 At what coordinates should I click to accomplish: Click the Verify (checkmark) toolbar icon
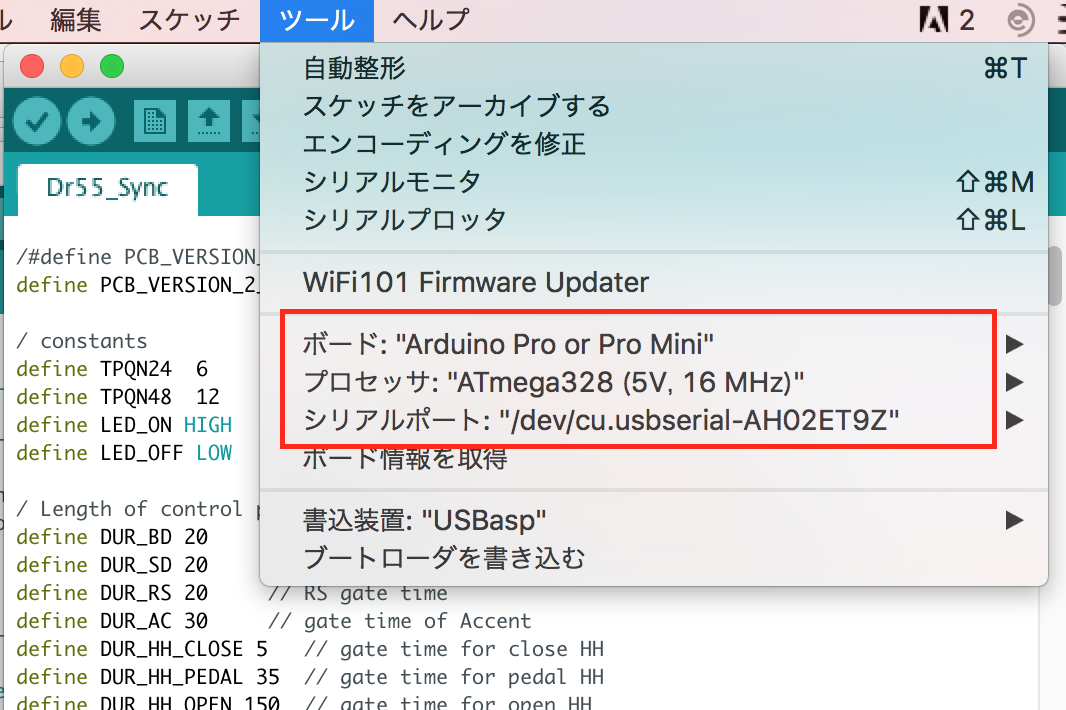(x=37, y=121)
